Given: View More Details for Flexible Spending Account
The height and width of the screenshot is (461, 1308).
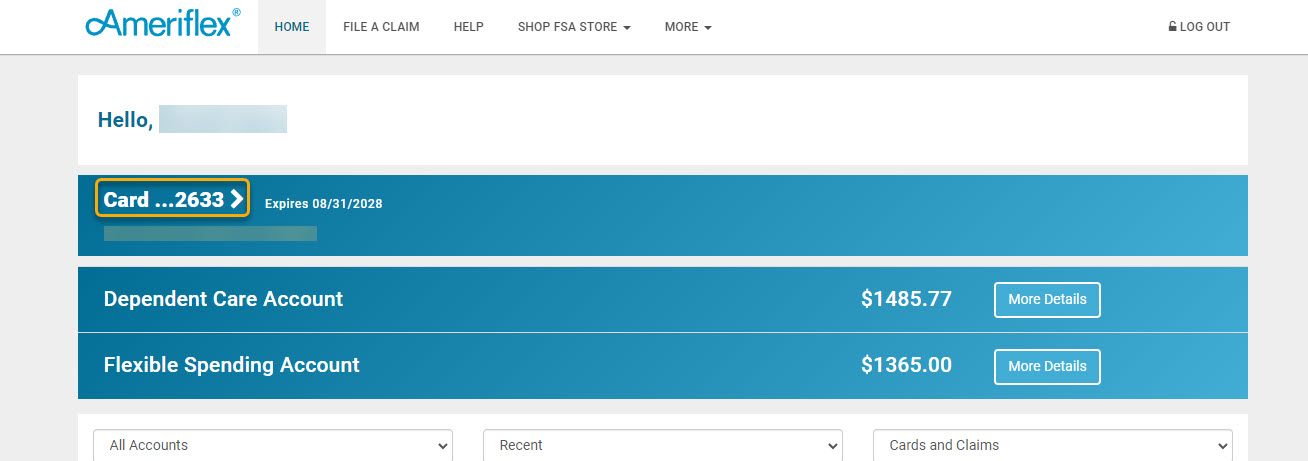Looking at the screenshot, I should 1047,366.
